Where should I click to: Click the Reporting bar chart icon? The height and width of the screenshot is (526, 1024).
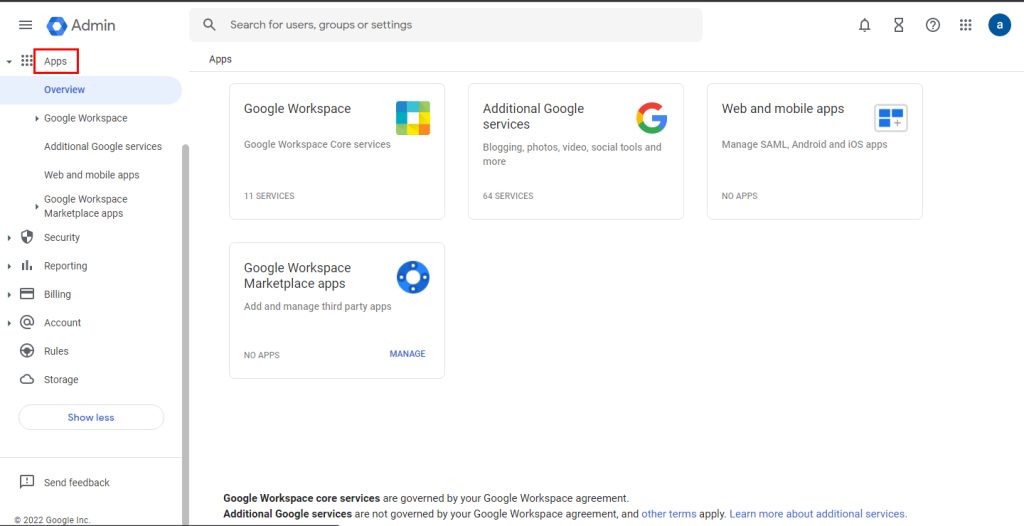(x=27, y=265)
